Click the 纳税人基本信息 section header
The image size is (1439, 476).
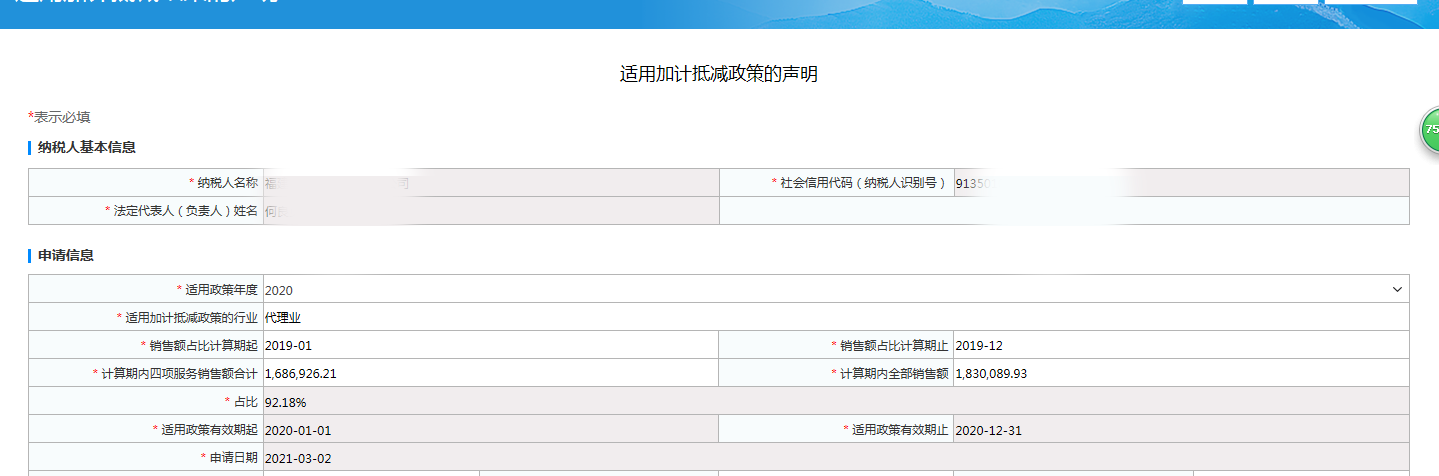86,148
